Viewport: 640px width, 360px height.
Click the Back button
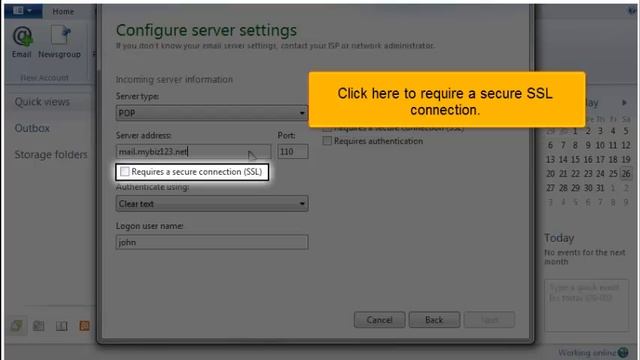434,320
